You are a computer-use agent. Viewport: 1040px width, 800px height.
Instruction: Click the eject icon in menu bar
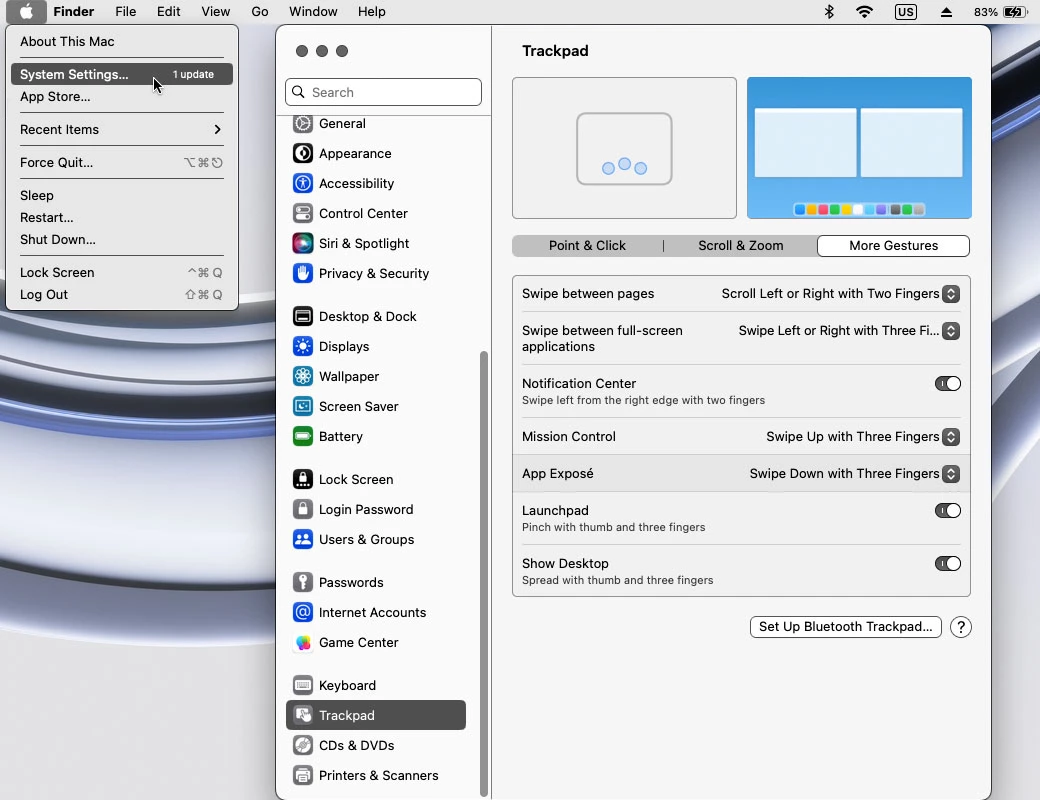[946, 12]
